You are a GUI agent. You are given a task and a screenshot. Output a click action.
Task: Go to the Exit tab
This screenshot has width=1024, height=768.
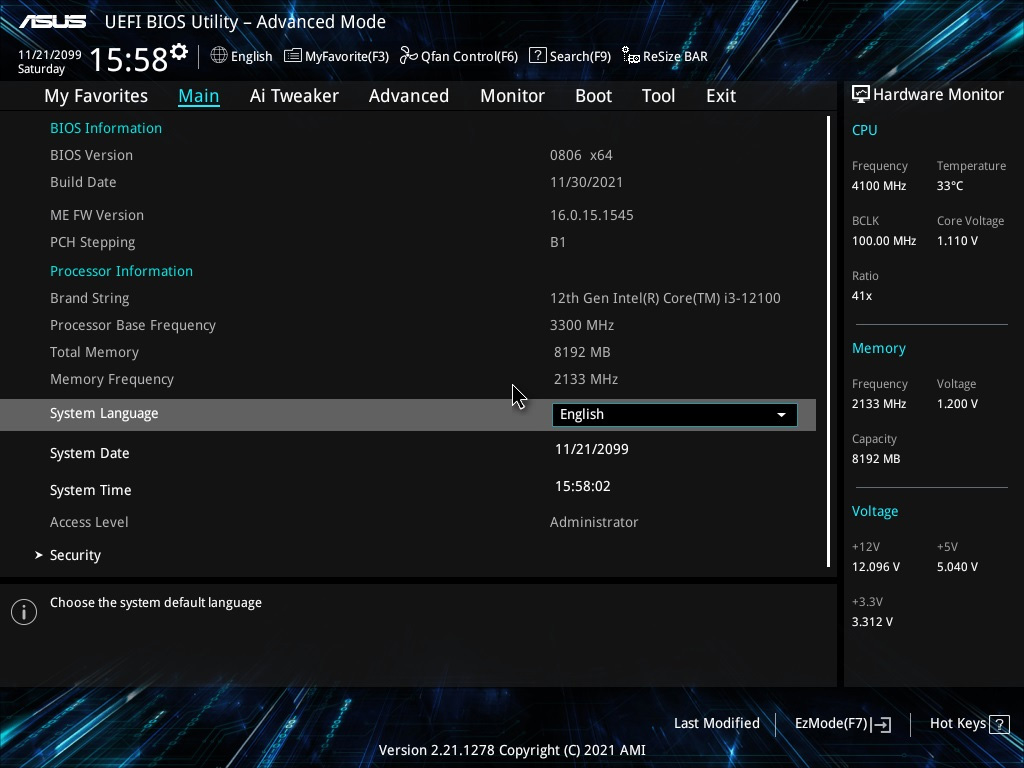[721, 96]
